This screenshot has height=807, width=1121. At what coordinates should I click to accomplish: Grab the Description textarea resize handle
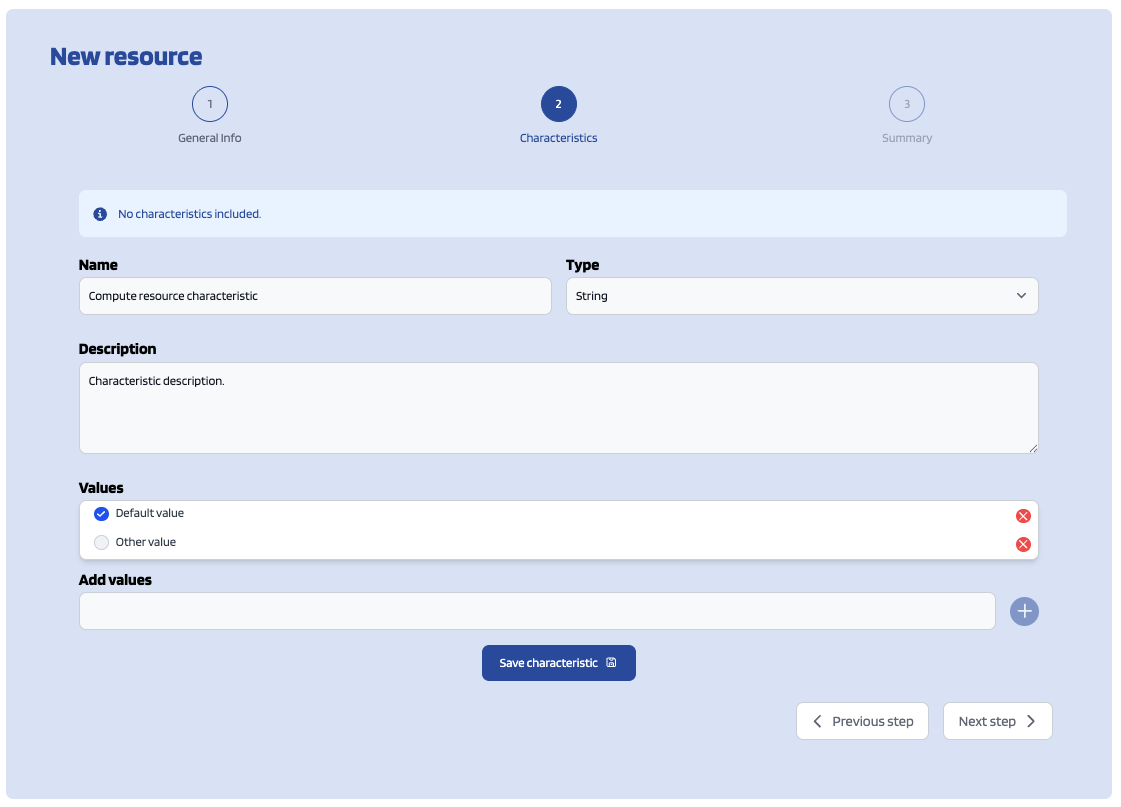pos(1033,449)
